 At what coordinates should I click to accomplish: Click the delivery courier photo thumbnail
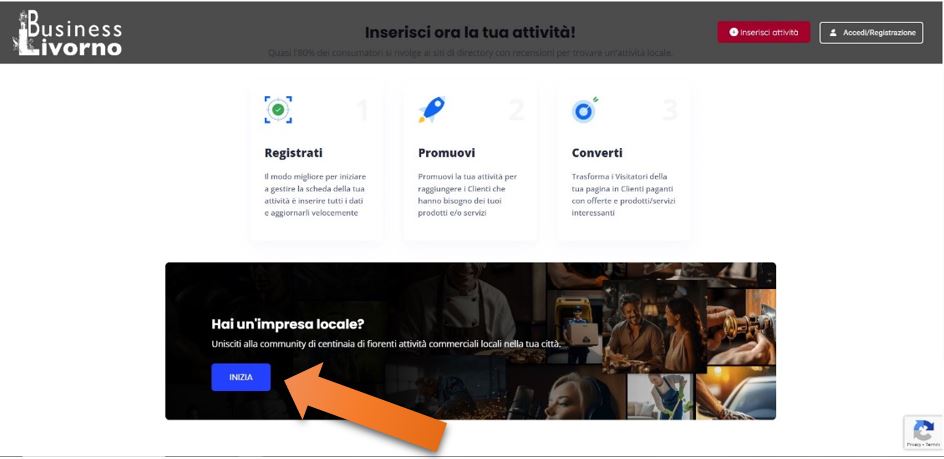(574, 325)
